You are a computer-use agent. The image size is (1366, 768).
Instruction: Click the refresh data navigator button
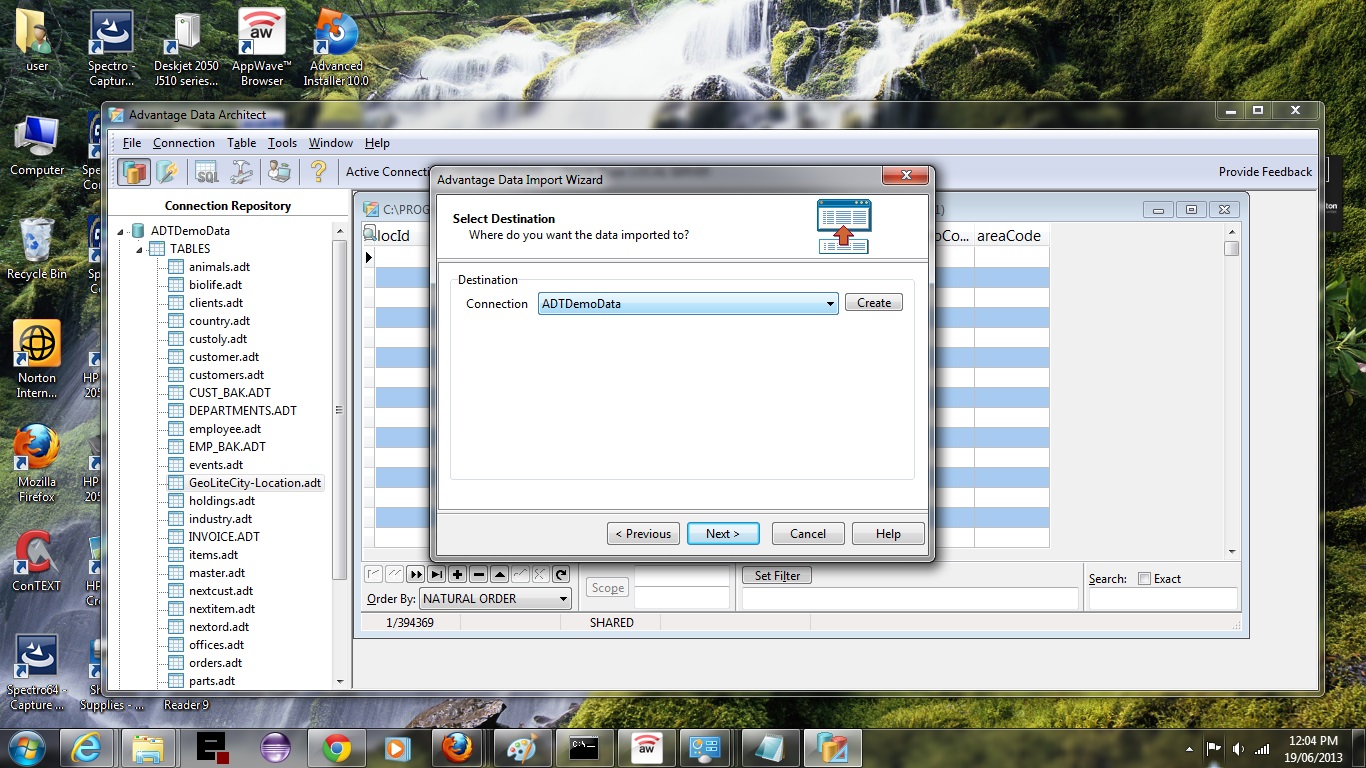[561, 574]
